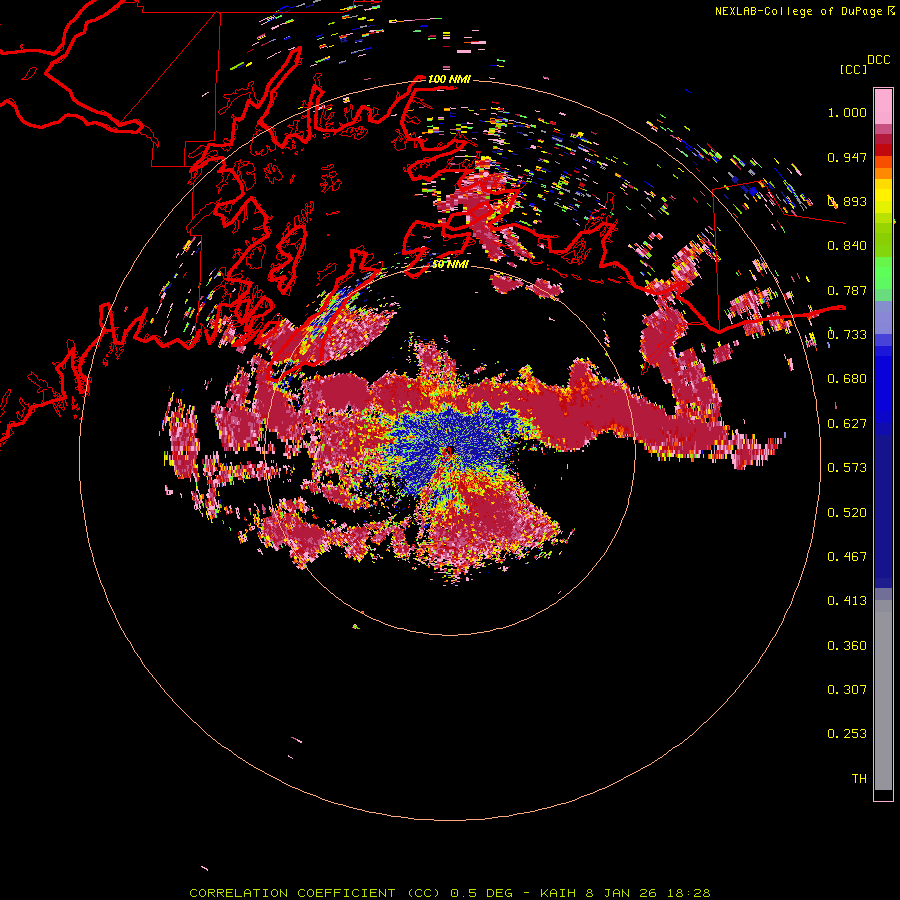Select the 0.840 scale label
Image resolution: width=900 pixels, height=900 pixels.
point(847,246)
